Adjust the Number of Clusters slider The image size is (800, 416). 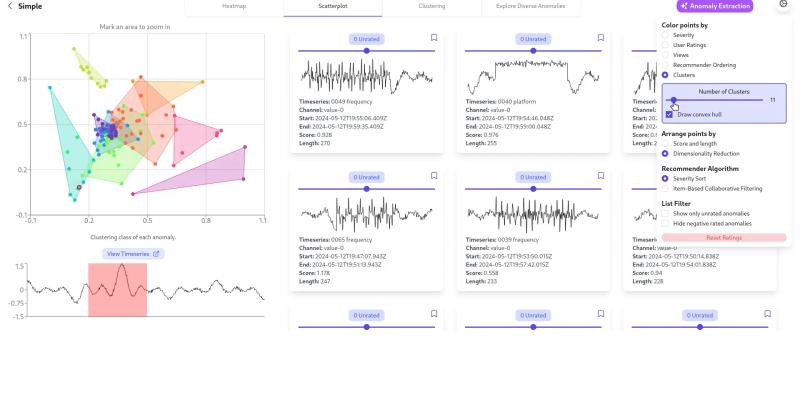click(674, 100)
